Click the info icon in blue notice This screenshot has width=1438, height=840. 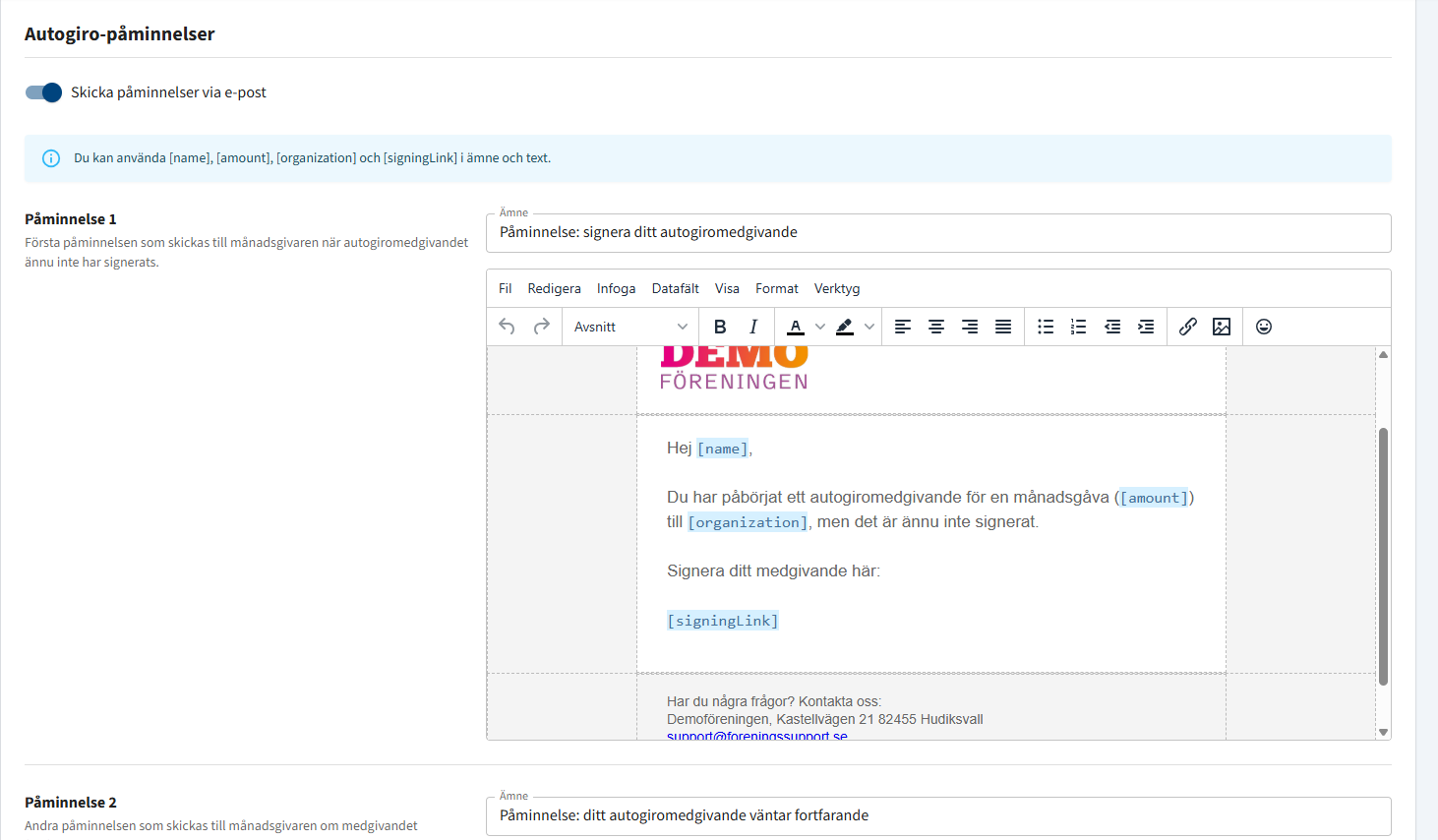51,158
